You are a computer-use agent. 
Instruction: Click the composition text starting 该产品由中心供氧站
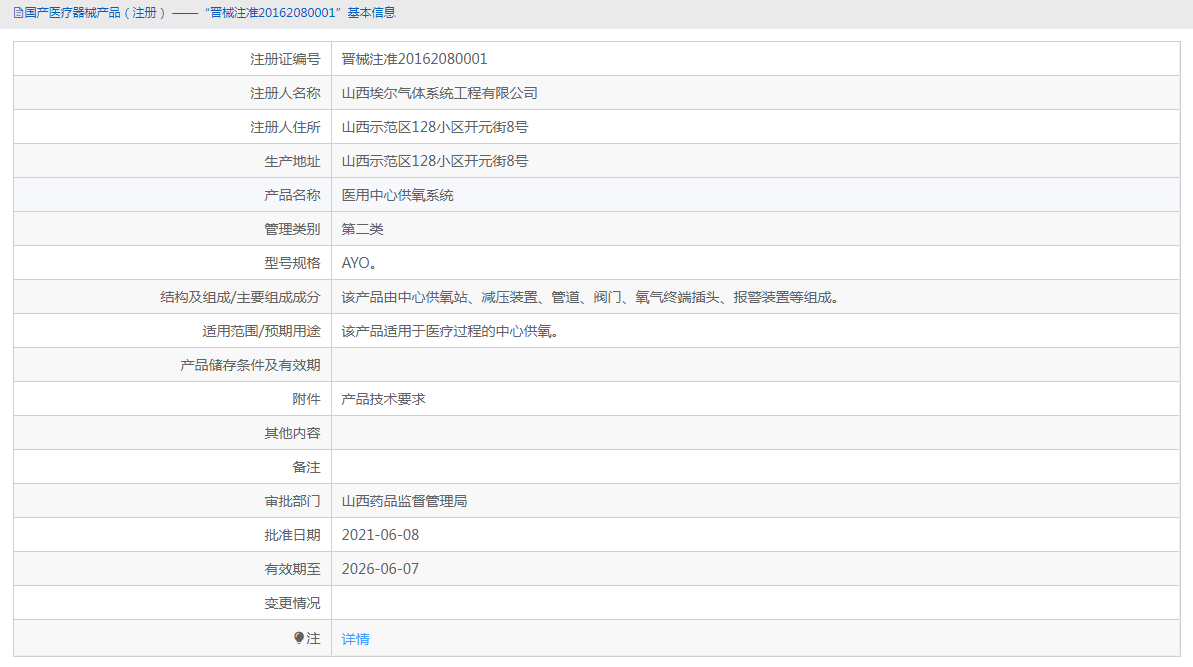coord(590,297)
